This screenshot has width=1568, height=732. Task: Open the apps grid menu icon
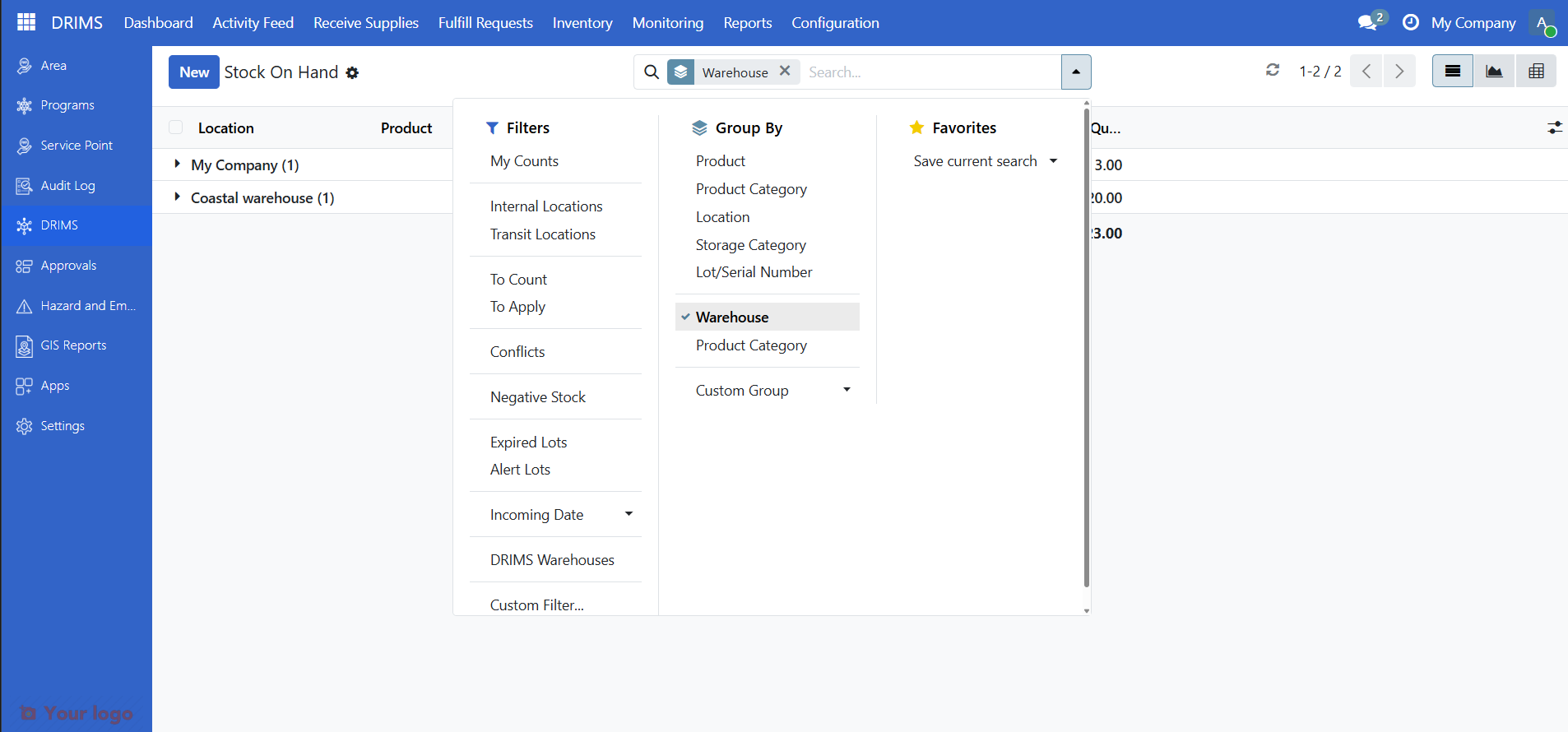coord(26,22)
